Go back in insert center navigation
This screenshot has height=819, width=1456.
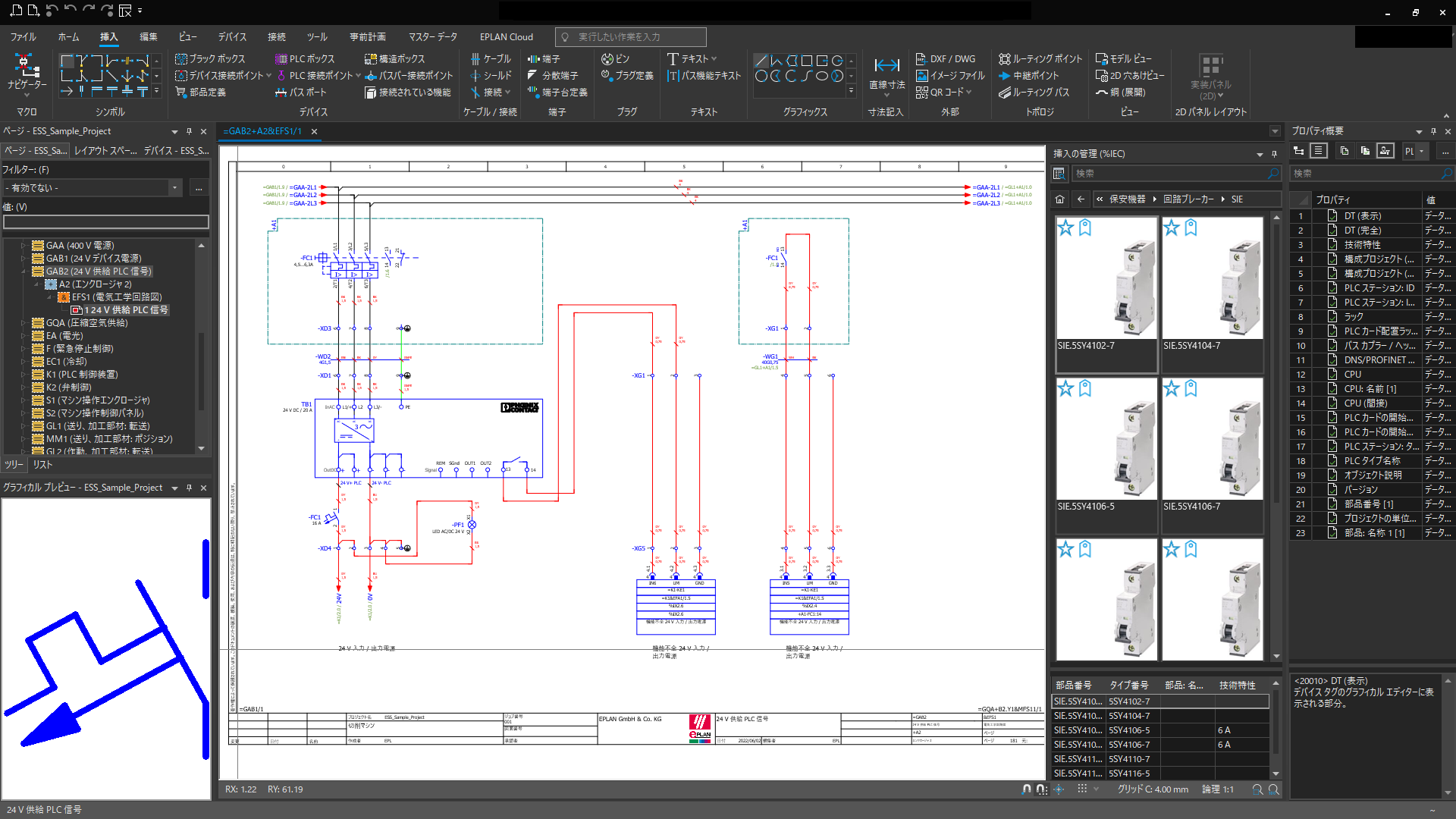(1081, 199)
